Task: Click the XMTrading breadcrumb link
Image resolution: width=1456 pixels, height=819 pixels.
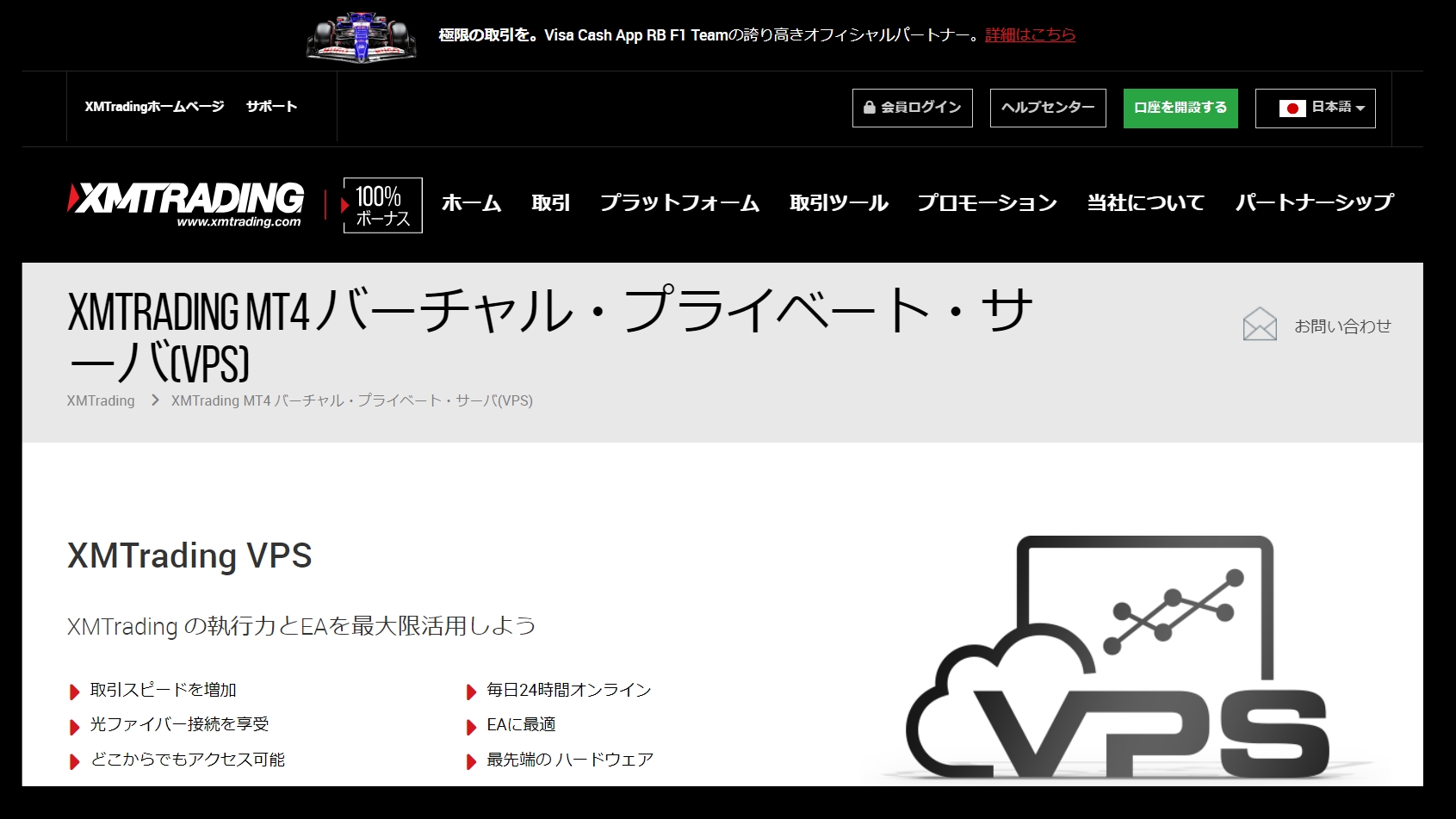Action: coord(101,401)
